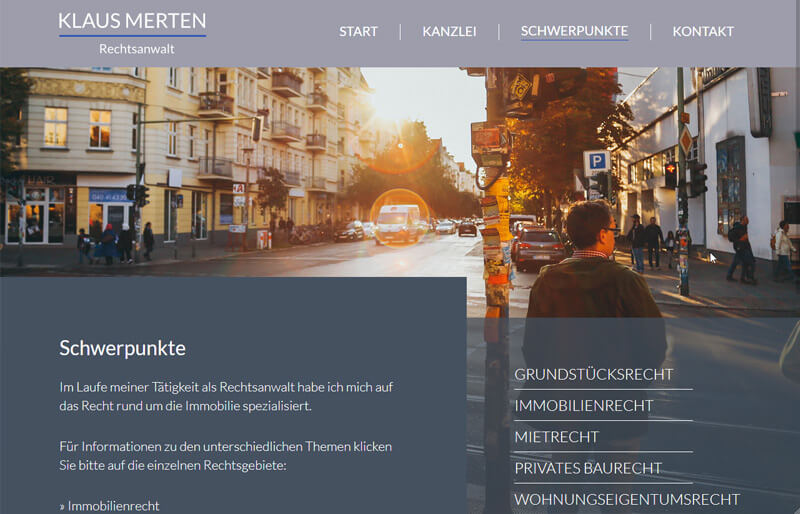Viewport: 800px width, 514px height.
Task: Open WOHNUNGSEIGENTUMSRECHT topic link
Action: click(x=627, y=499)
